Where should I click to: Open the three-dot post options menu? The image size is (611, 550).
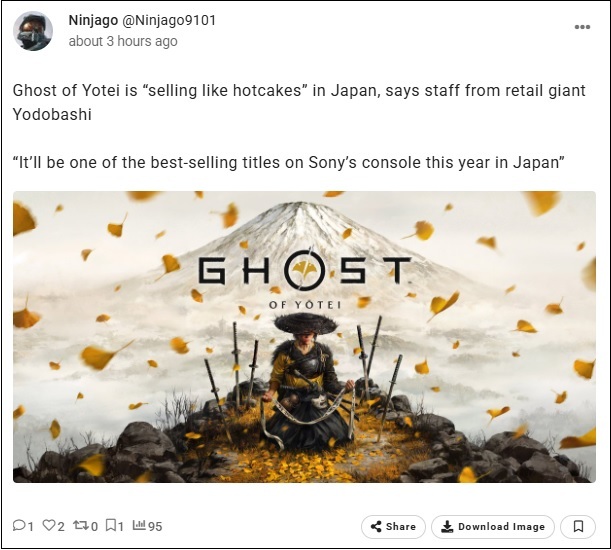click(582, 27)
